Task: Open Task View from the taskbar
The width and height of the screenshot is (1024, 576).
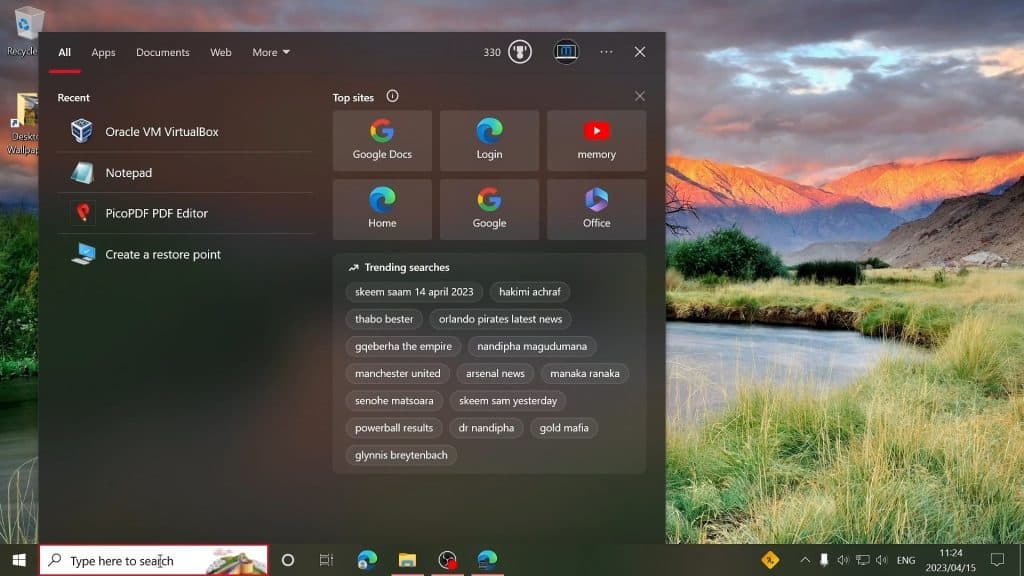Action: point(326,560)
